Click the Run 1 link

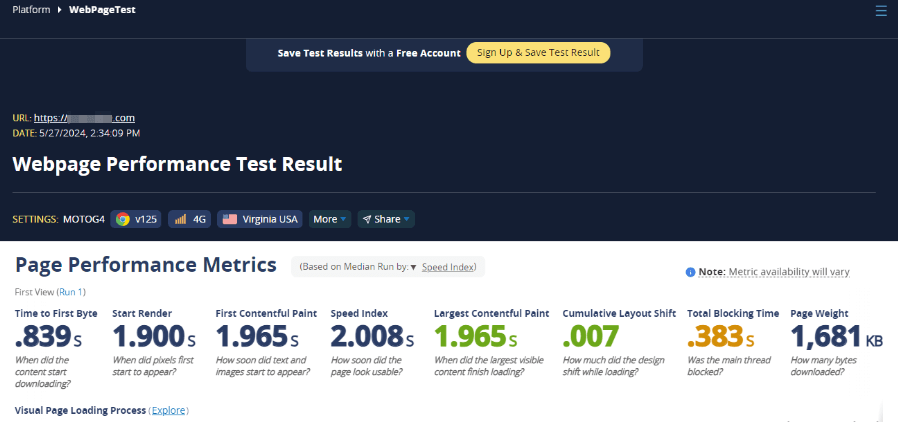[71, 292]
